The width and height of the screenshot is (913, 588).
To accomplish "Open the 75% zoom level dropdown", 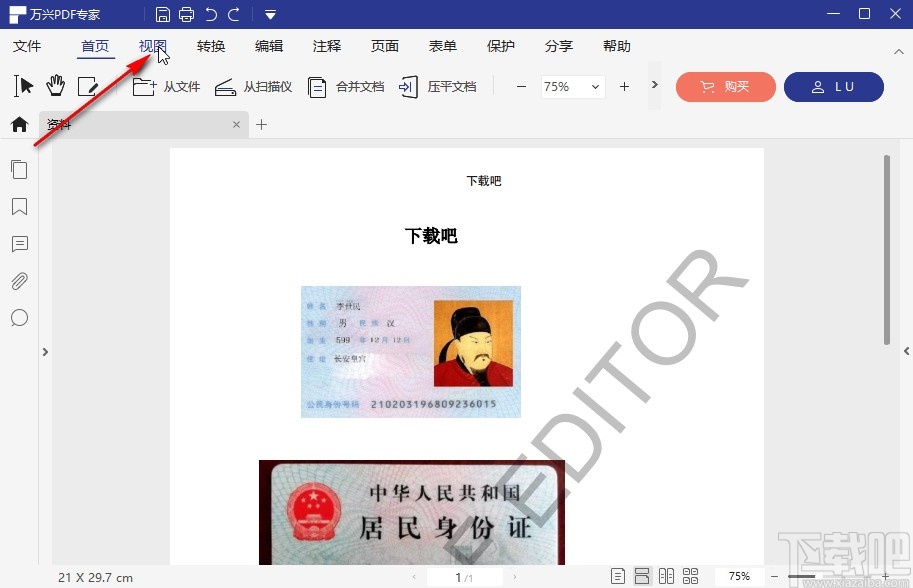I will point(592,87).
